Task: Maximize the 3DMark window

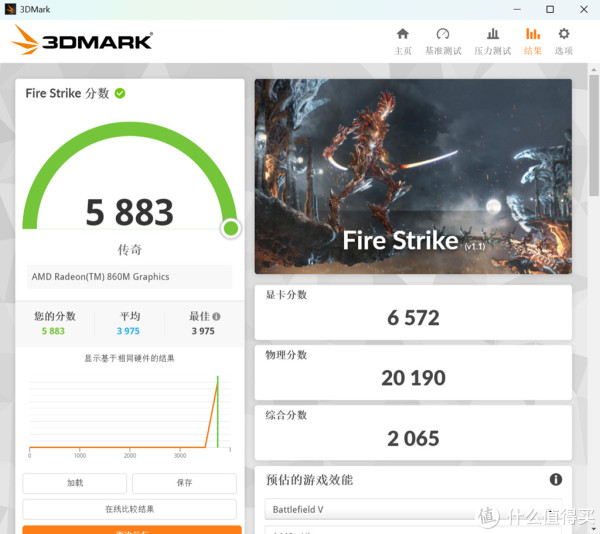Action: [x=549, y=9]
